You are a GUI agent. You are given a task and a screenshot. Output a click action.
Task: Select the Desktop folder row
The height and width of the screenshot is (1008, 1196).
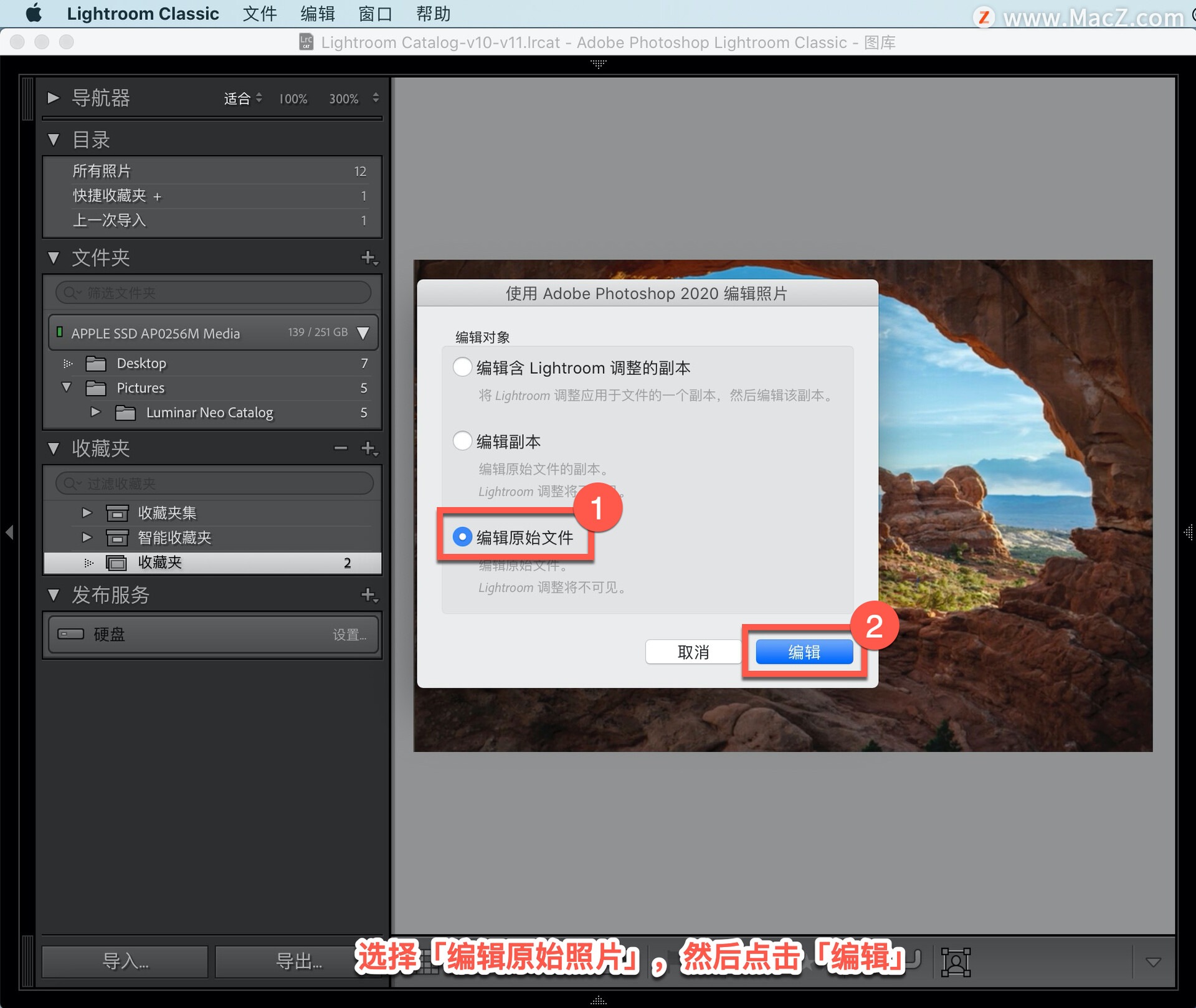pos(212,363)
